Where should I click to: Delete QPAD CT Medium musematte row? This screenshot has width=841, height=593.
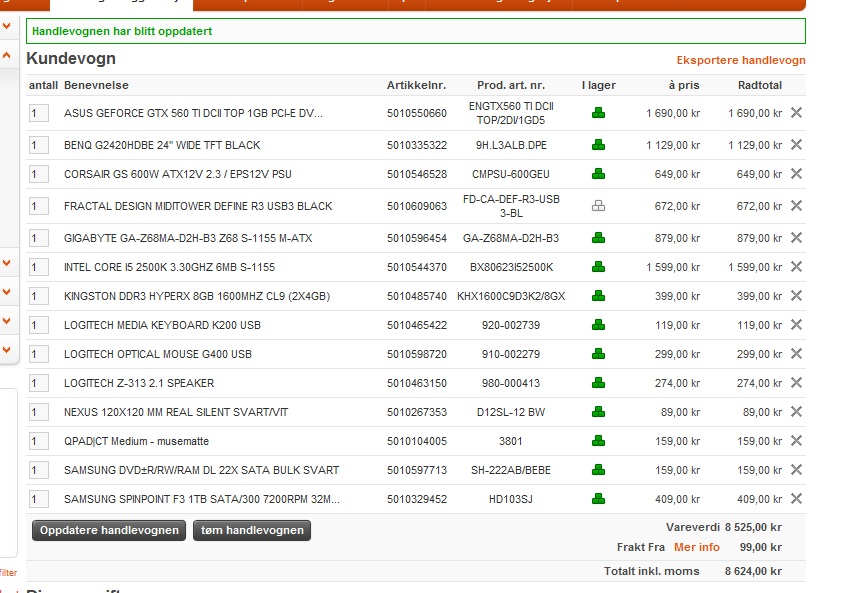click(x=796, y=440)
